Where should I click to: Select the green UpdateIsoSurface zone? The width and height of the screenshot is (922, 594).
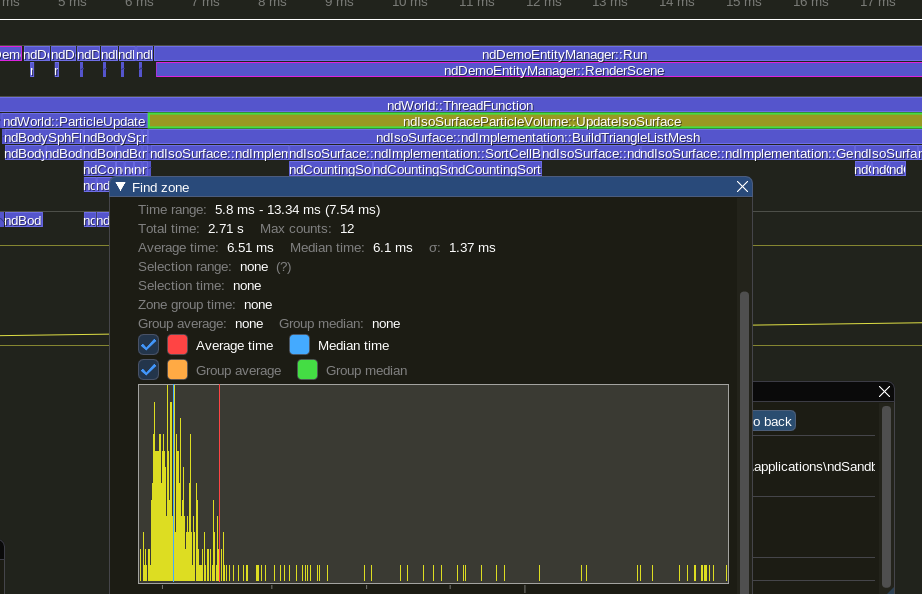pos(541,121)
